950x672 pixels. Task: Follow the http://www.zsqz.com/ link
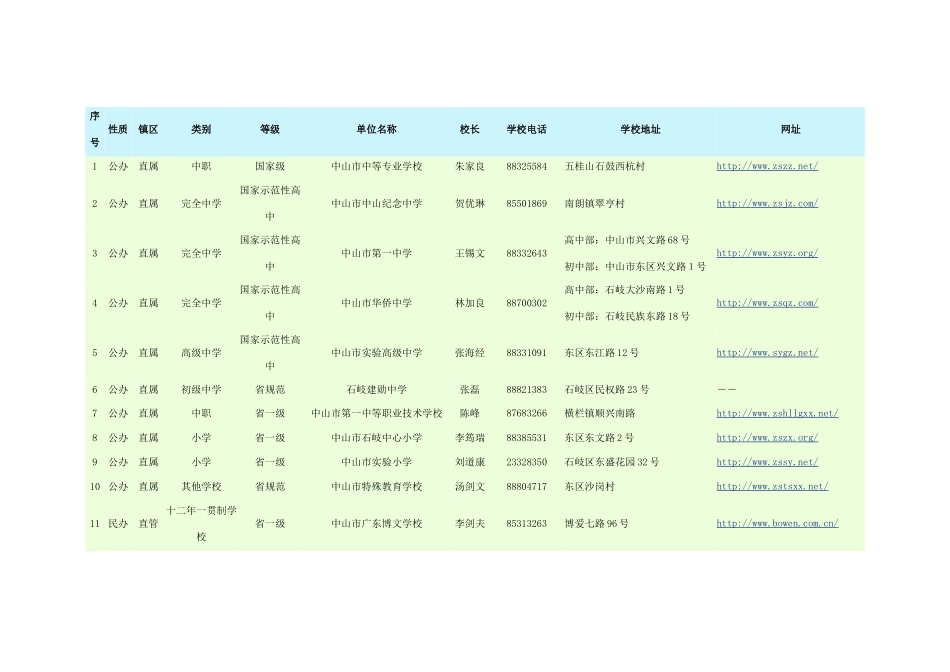tap(767, 303)
